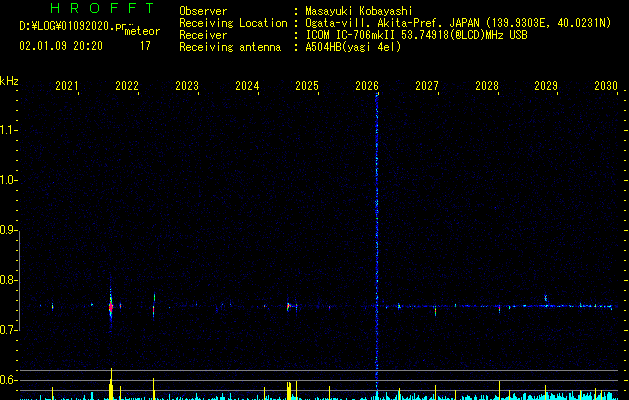The height and width of the screenshot is (400, 629).
Task: Click the kHz axis unit label
Action: (9, 81)
